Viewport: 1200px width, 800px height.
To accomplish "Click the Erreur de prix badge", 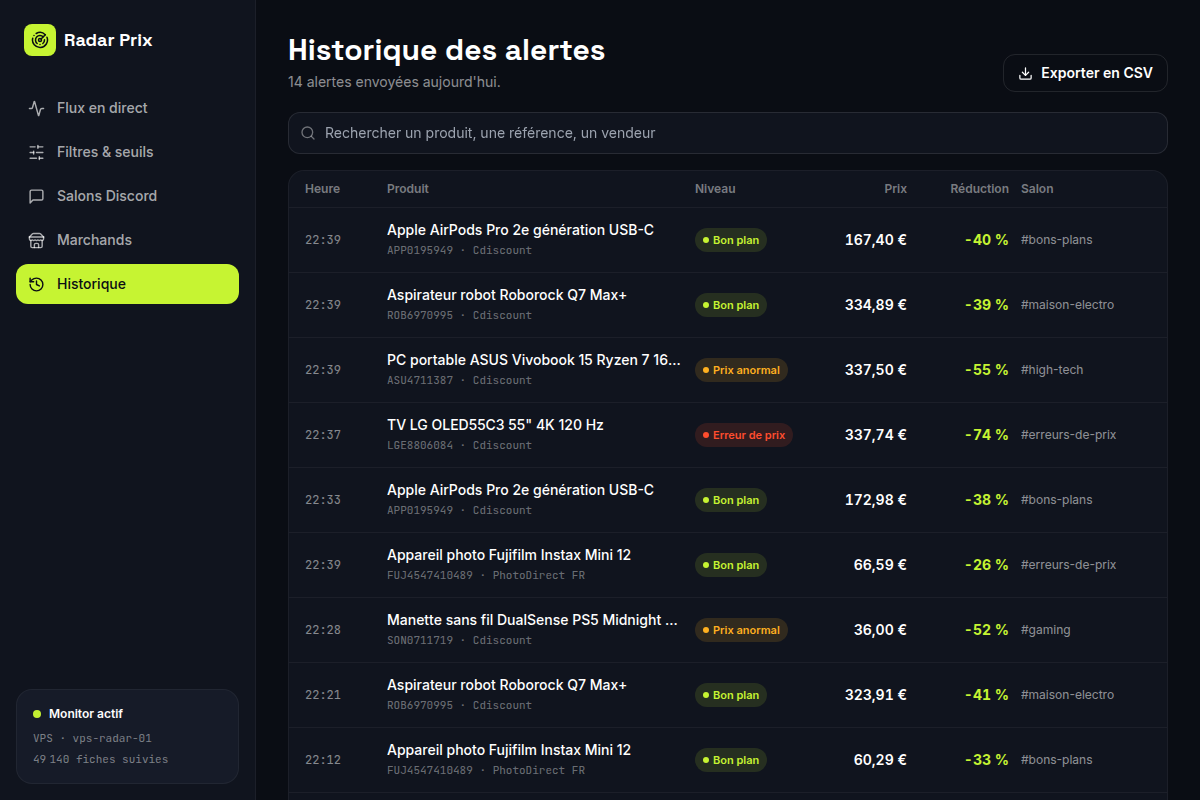I will pyautogui.click(x=744, y=435).
